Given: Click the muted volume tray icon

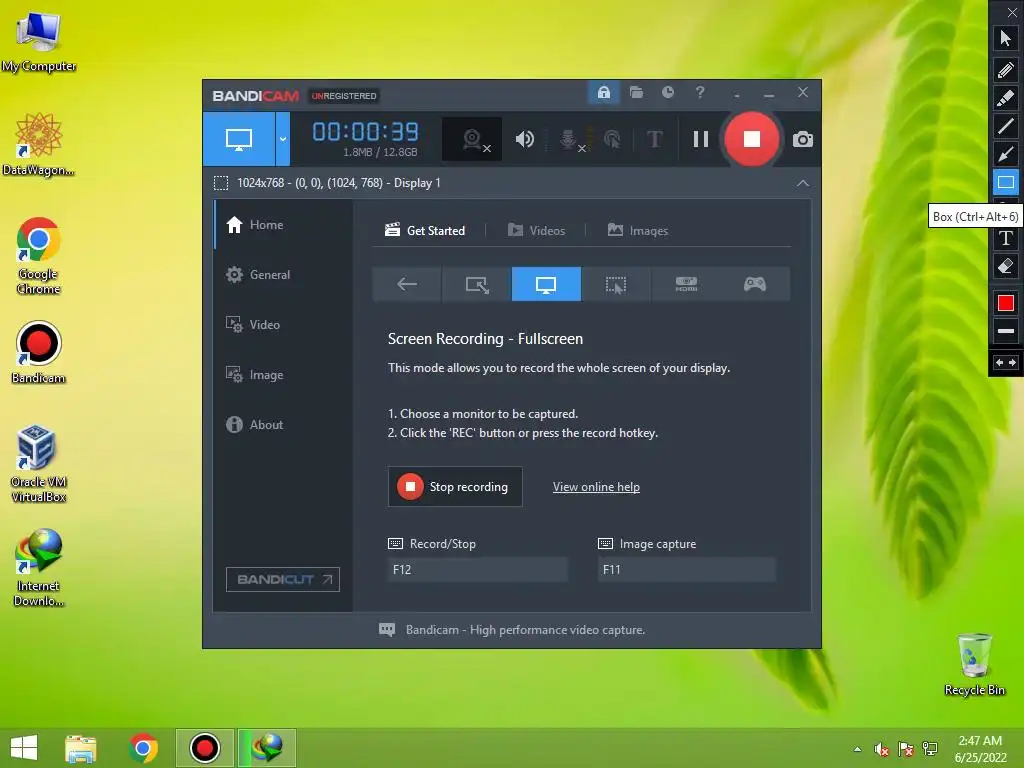Looking at the screenshot, I should [x=881, y=749].
